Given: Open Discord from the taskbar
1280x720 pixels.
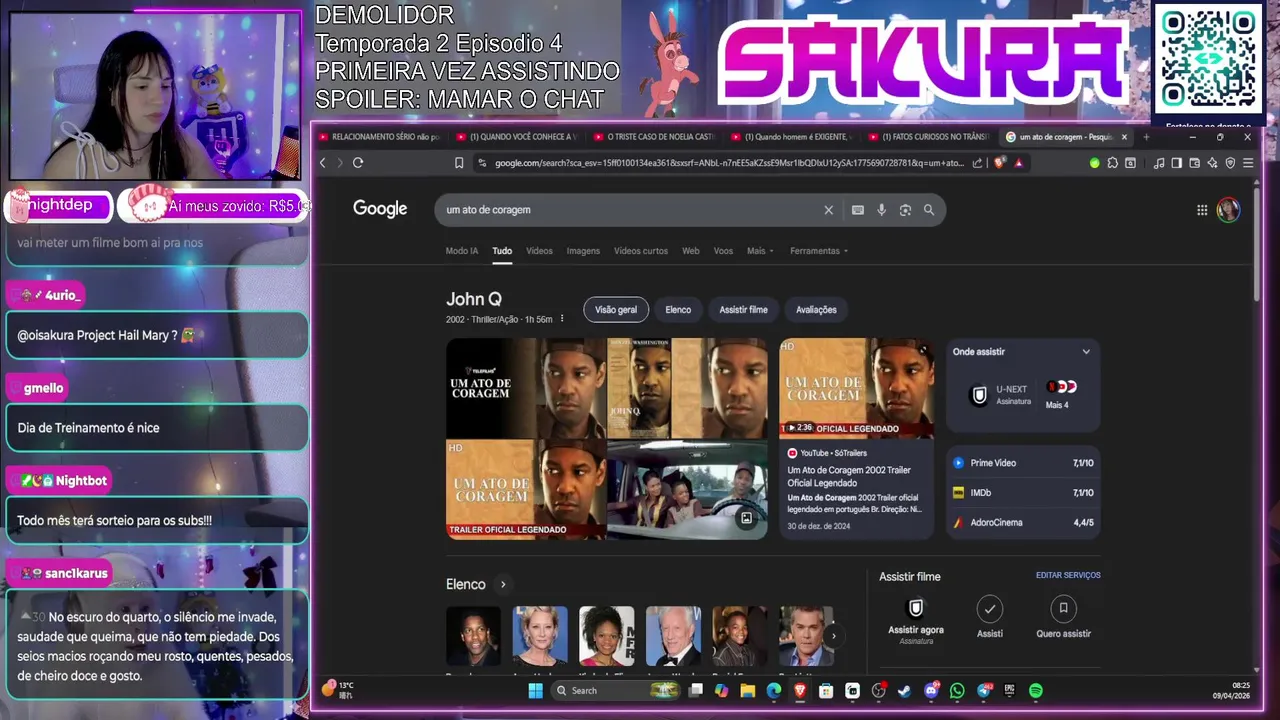Looking at the screenshot, I should [x=931, y=690].
